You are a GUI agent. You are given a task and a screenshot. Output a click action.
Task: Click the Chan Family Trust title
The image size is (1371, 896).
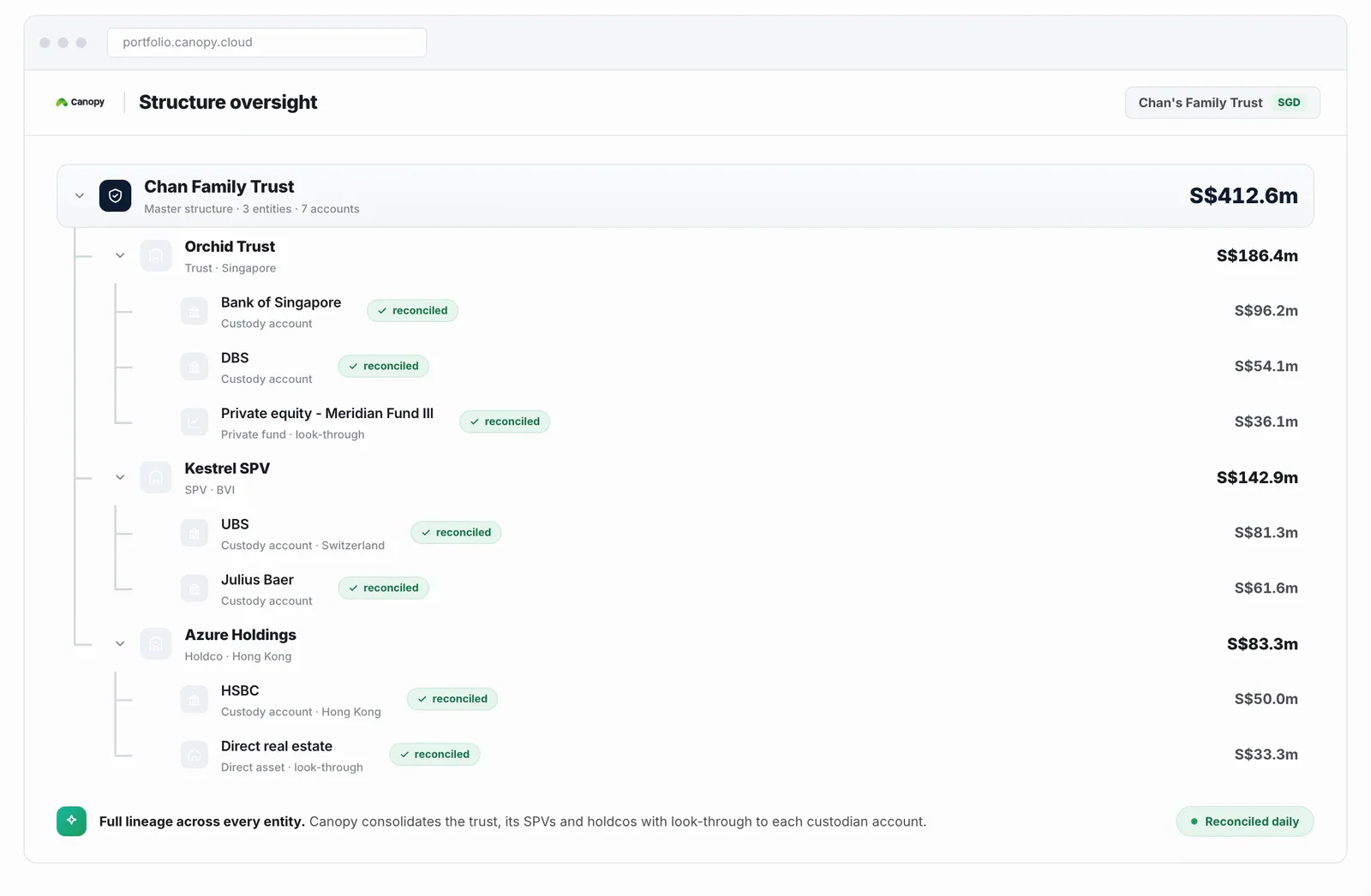click(219, 187)
